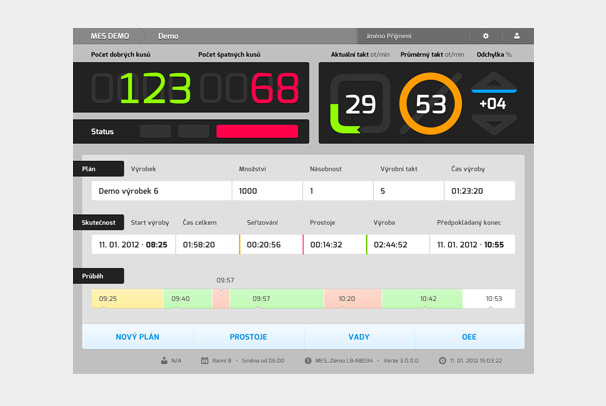The height and width of the screenshot is (406, 606).
Task: Click the down arrow below the deviation value
Action: pos(494,127)
